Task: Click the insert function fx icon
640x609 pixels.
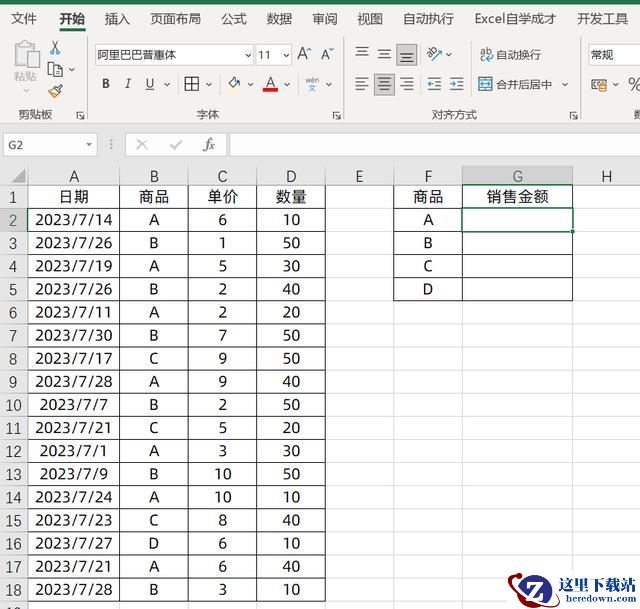Action: tap(209, 144)
